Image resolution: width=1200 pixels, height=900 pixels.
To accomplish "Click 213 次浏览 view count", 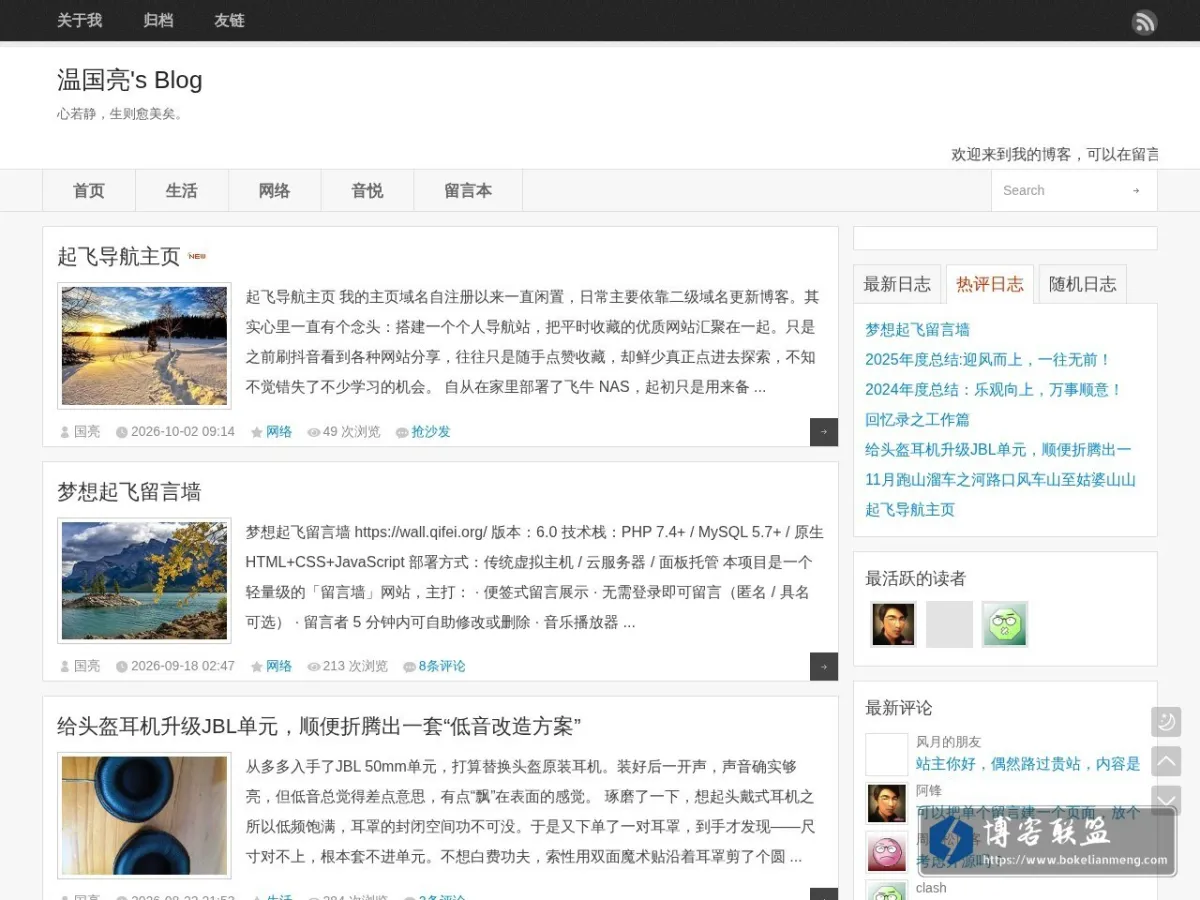I will click(x=355, y=666).
